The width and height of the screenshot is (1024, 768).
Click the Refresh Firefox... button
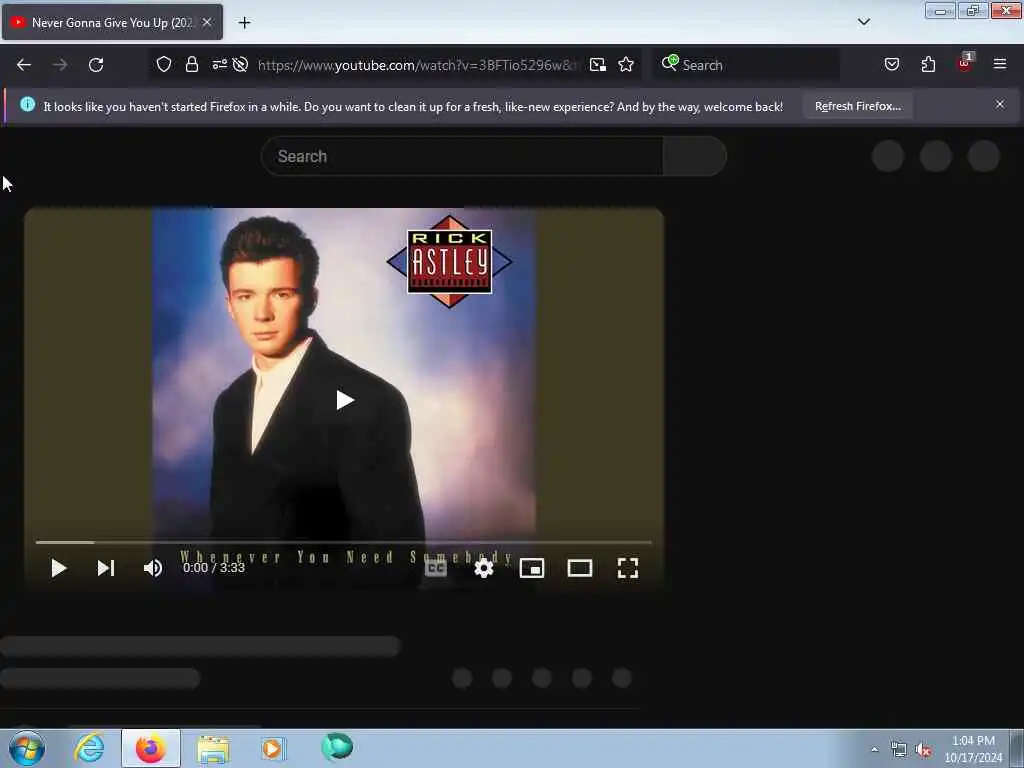point(857,106)
